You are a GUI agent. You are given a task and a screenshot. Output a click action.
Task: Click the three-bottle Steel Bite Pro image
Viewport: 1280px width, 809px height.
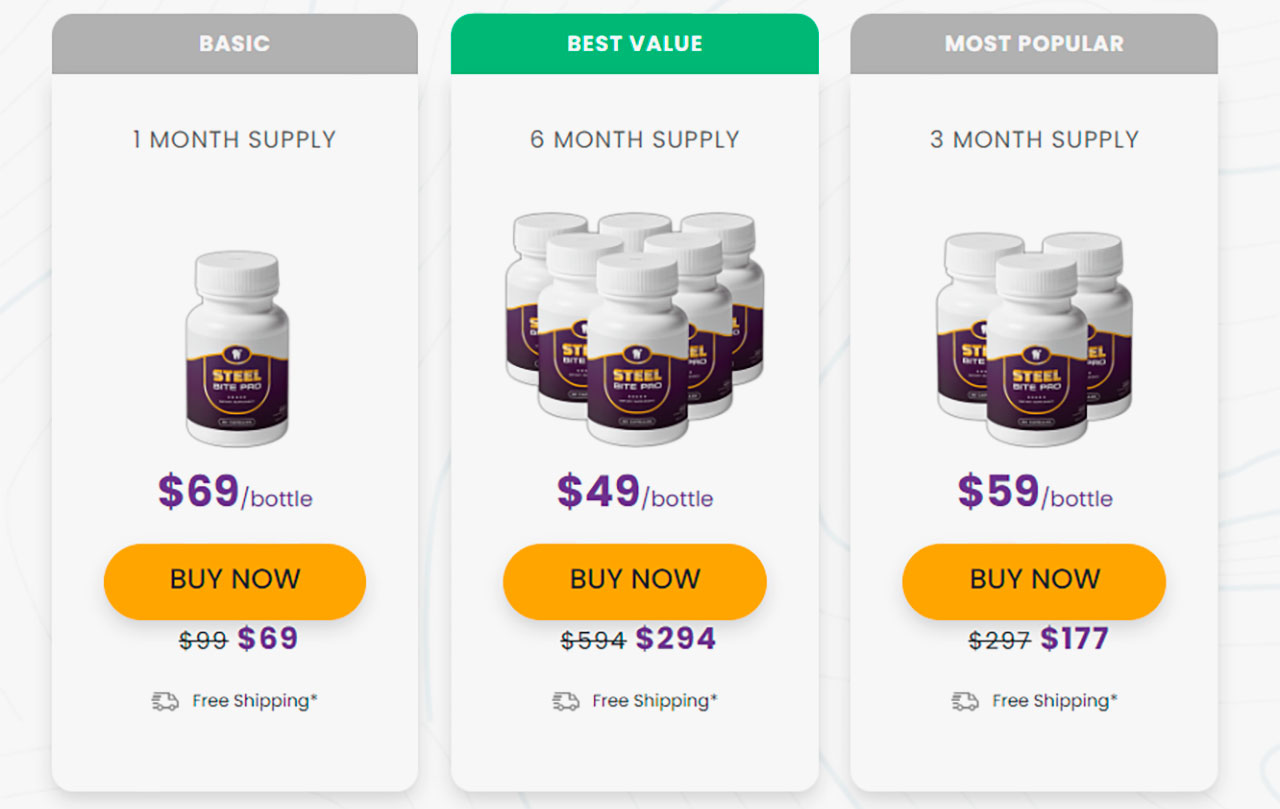click(x=1034, y=338)
